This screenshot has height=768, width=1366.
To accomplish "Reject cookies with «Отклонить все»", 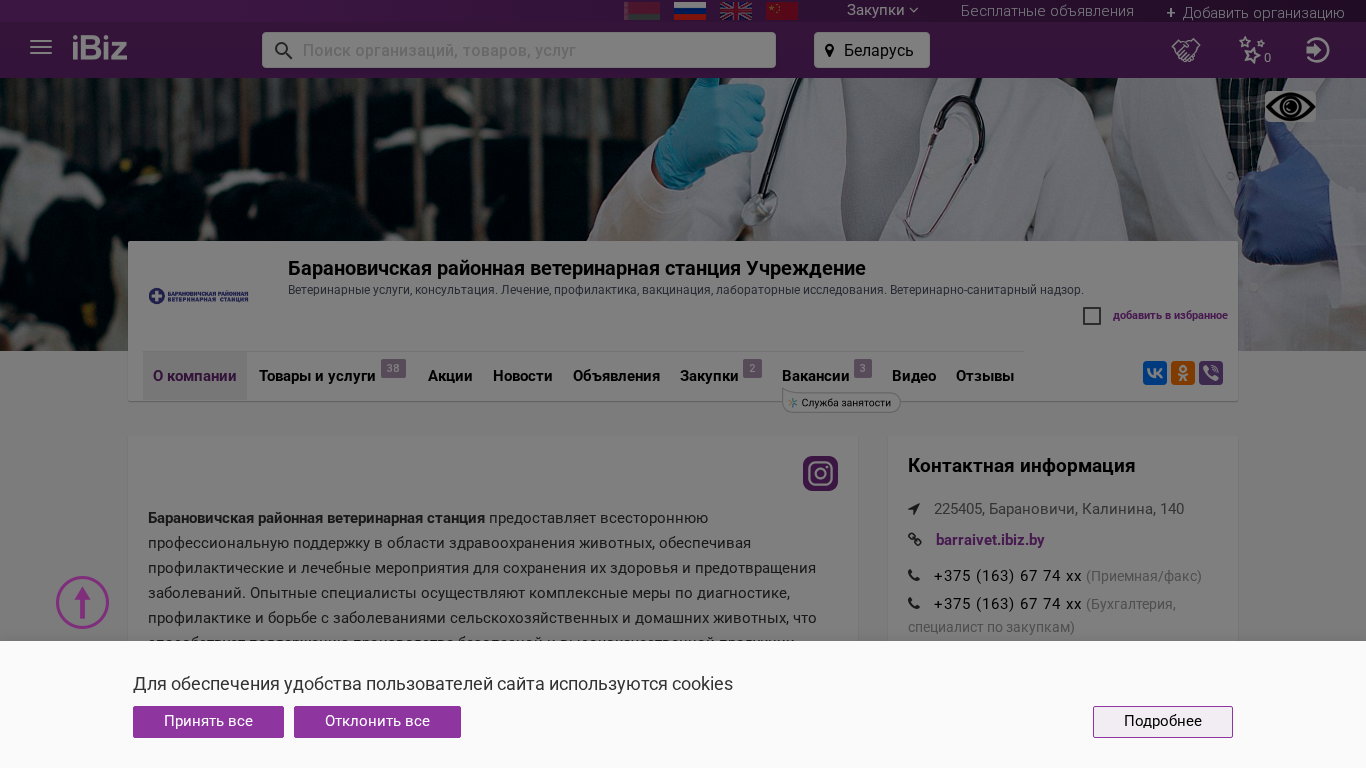I will [377, 722].
